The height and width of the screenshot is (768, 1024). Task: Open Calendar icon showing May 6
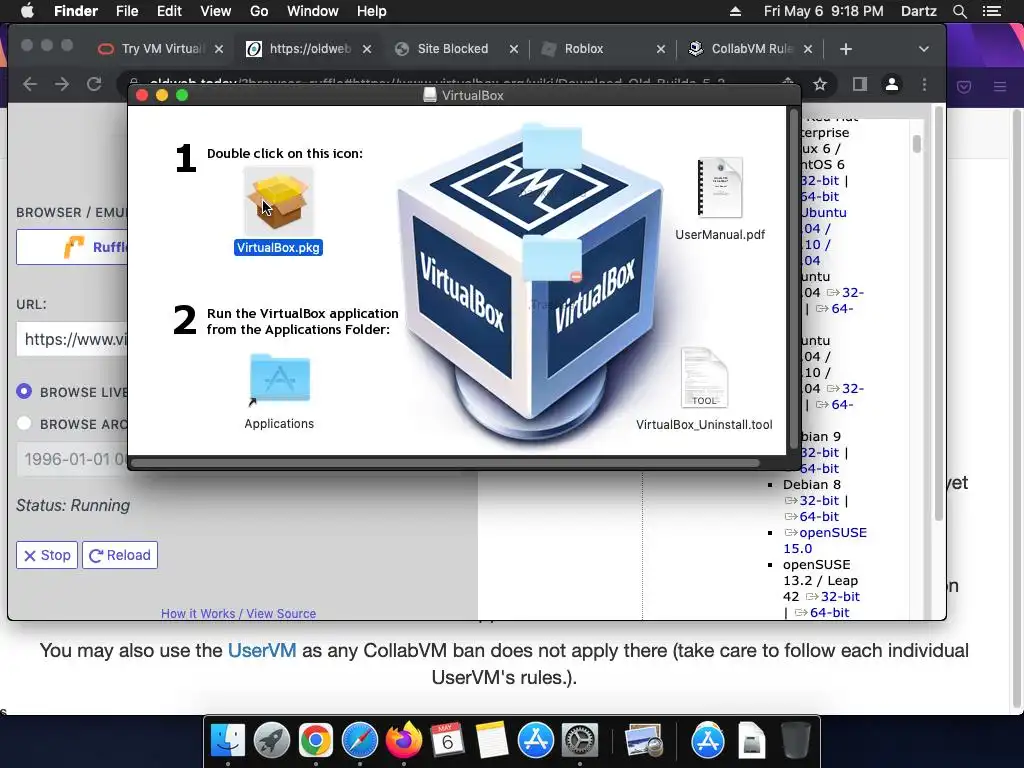pyautogui.click(x=447, y=741)
